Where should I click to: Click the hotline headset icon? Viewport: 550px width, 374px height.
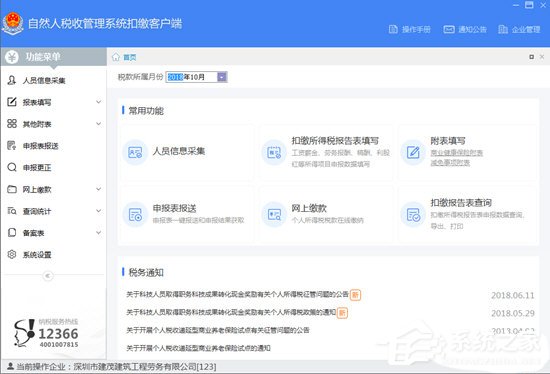click(x=25, y=333)
